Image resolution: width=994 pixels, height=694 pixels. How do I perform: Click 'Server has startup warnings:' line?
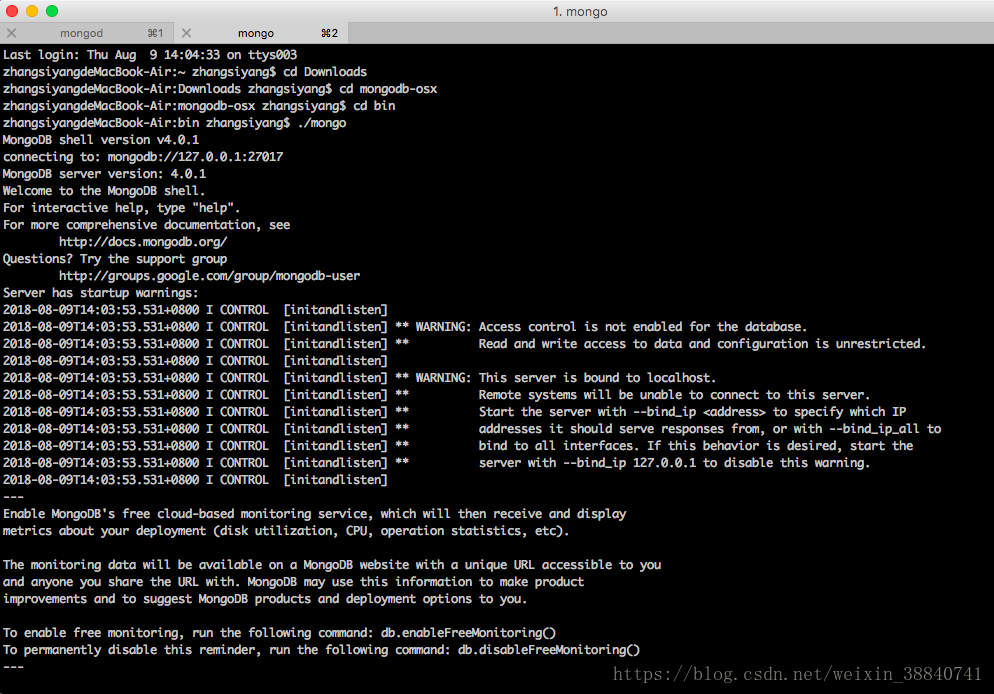click(100, 293)
